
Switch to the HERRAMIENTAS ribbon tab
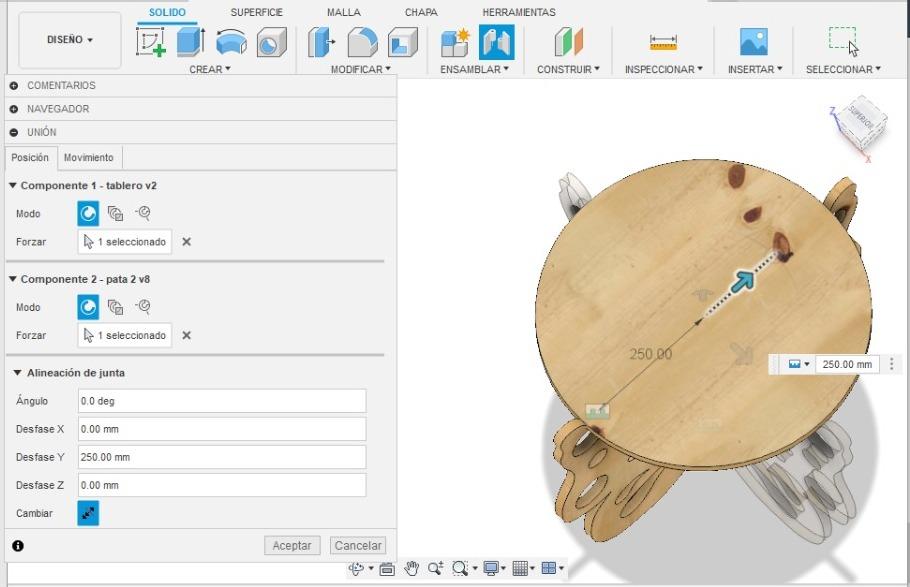(x=519, y=12)
